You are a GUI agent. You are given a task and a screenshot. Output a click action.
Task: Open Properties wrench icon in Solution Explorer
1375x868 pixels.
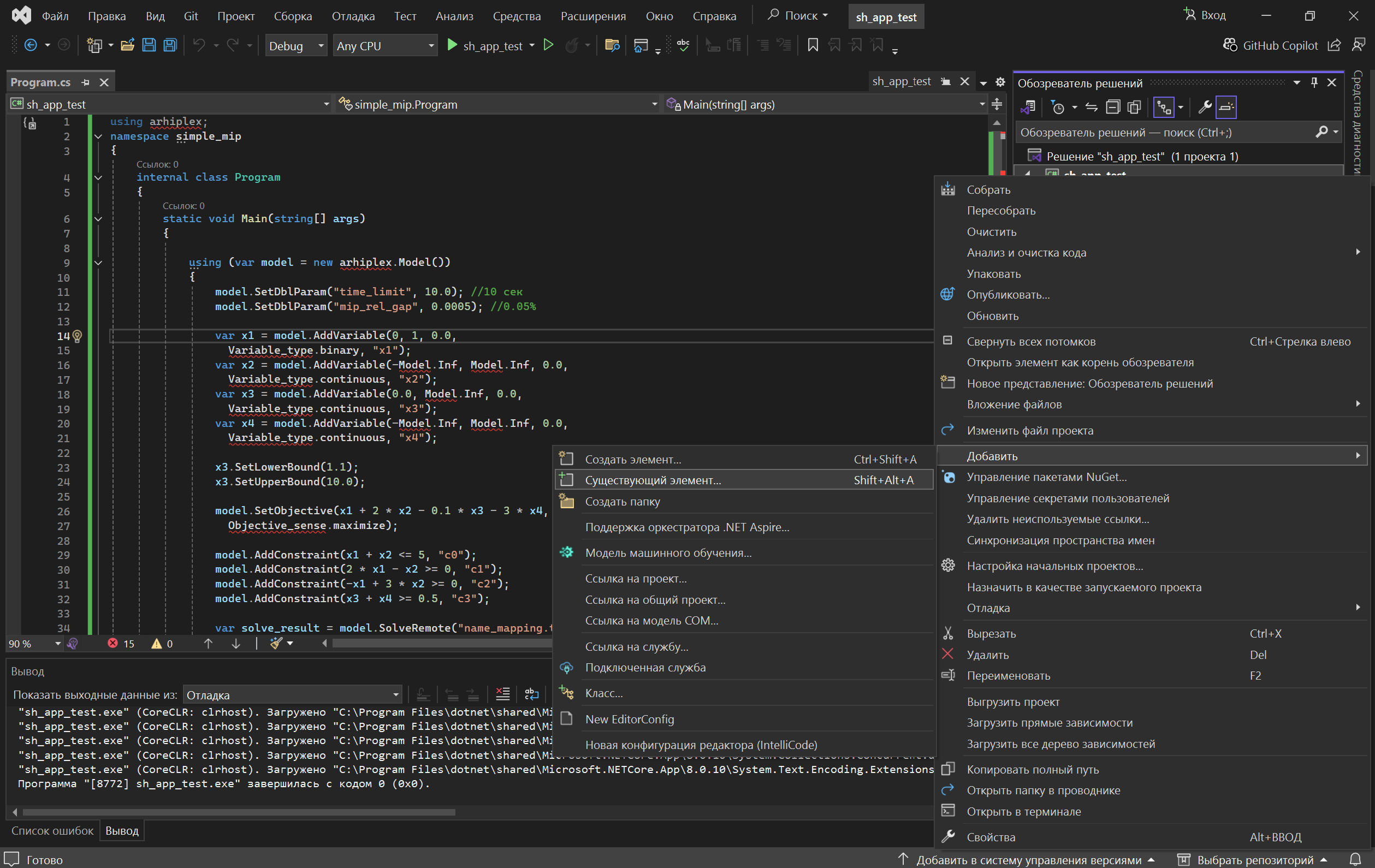click(1205, 108)
